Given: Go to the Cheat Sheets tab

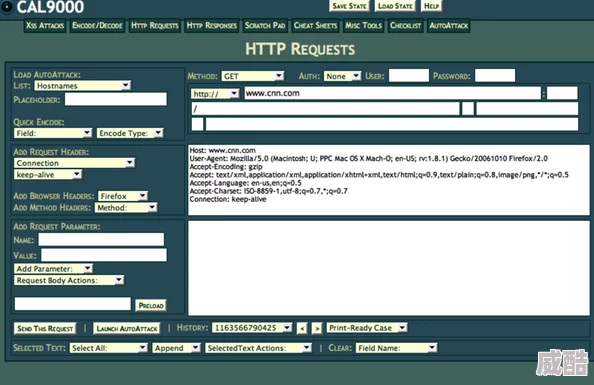Looking at the screenshot, I should (x=315, y=26).
